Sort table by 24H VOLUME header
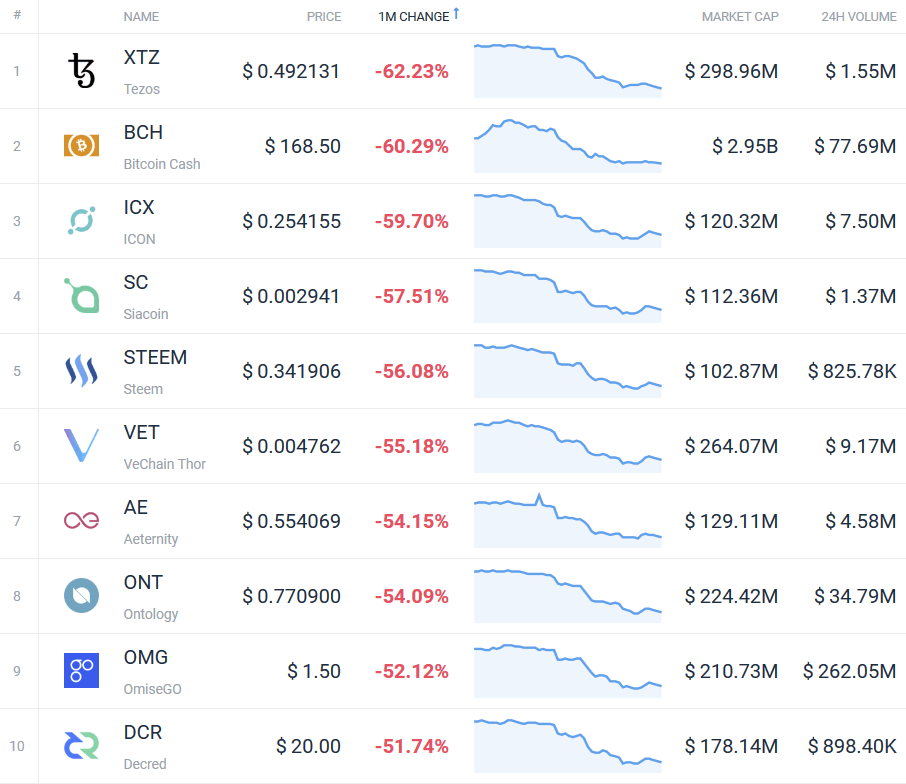Image resolution: width=906 pixels, height=784 pixels. 859,17
